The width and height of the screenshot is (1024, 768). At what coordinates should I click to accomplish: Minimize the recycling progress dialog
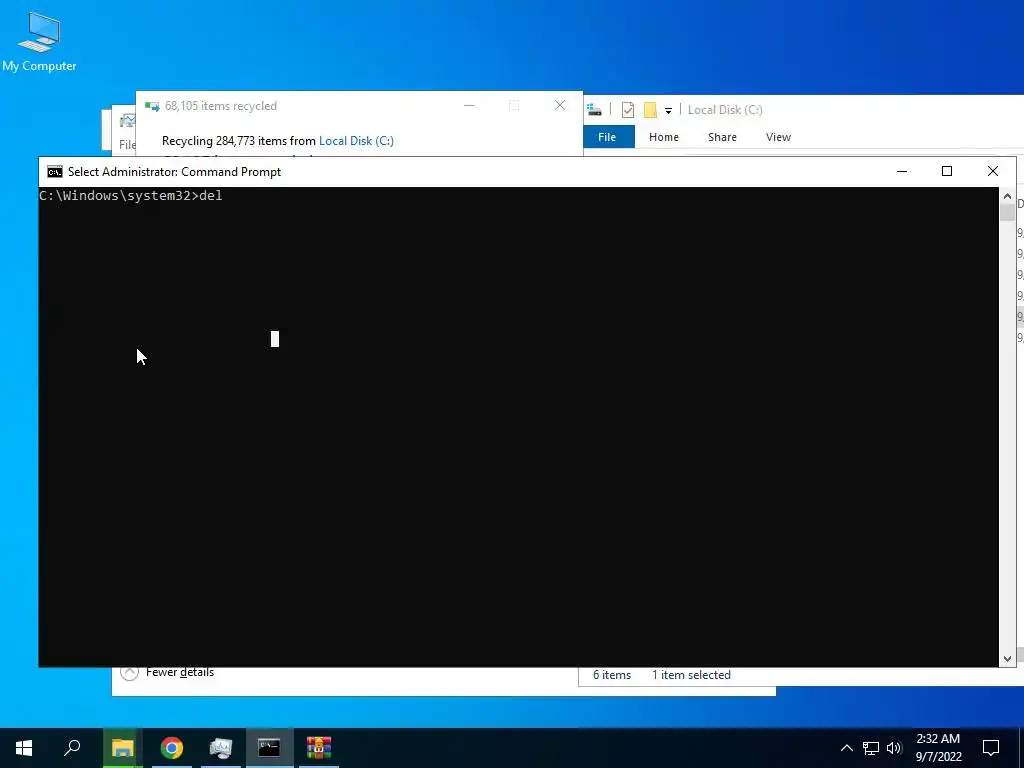[x=469, y=105]
